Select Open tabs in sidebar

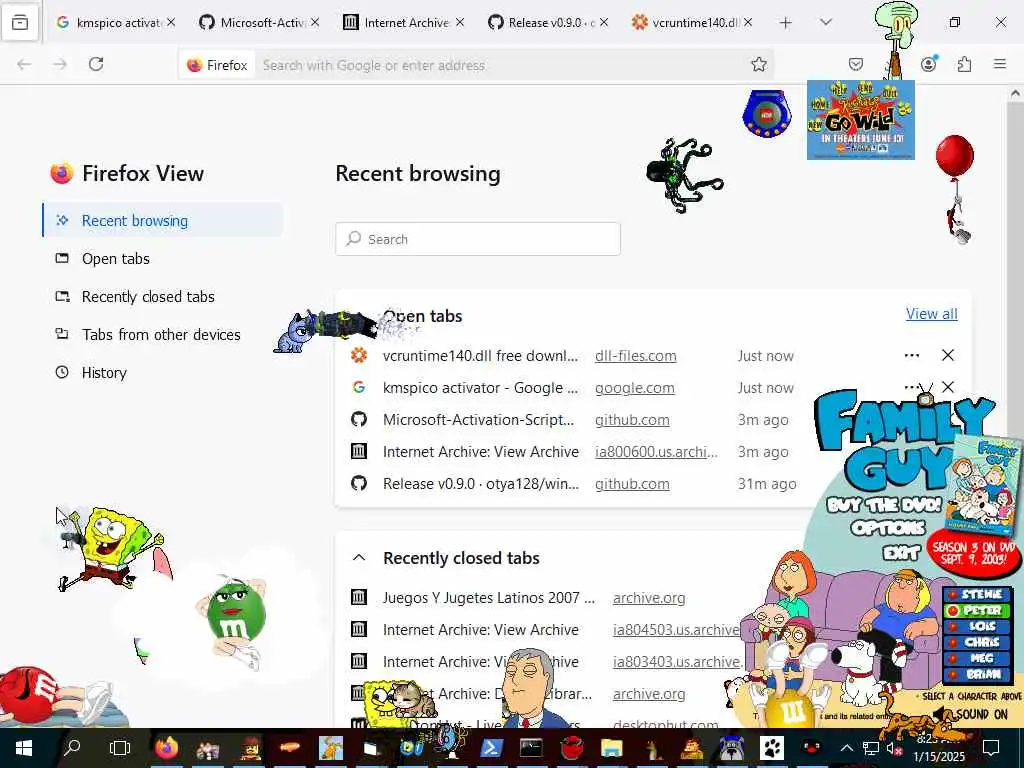click(x=163, y=259)
